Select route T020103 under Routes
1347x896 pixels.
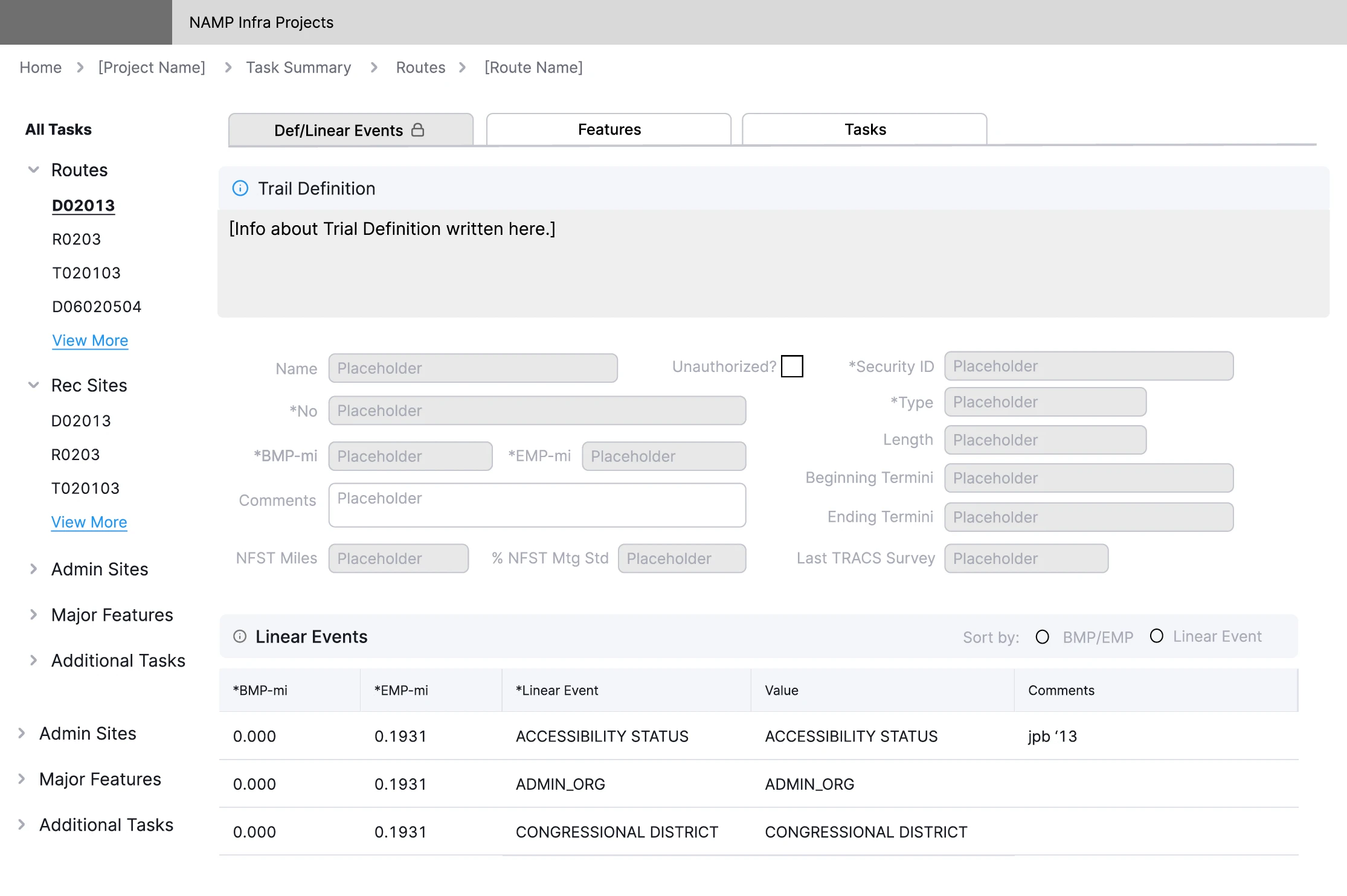[x=86, y=273]
